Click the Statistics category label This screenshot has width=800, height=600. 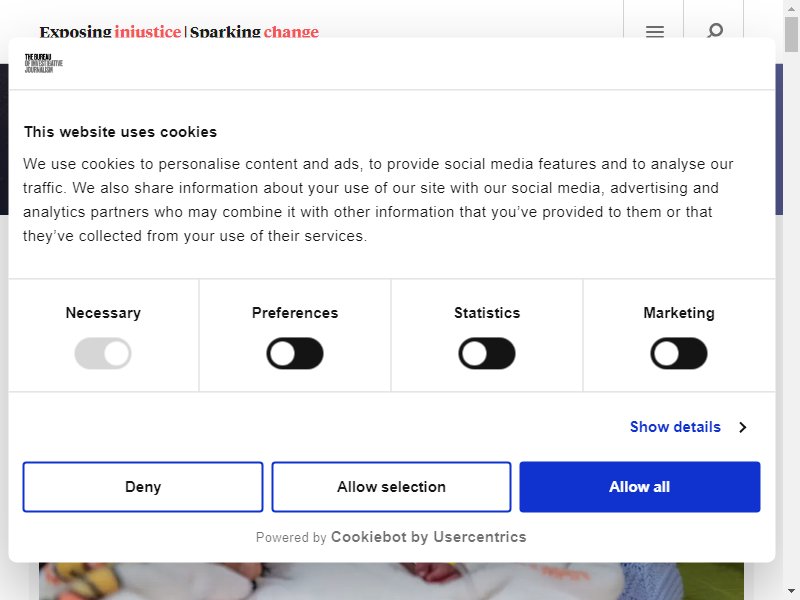[487, 313]
